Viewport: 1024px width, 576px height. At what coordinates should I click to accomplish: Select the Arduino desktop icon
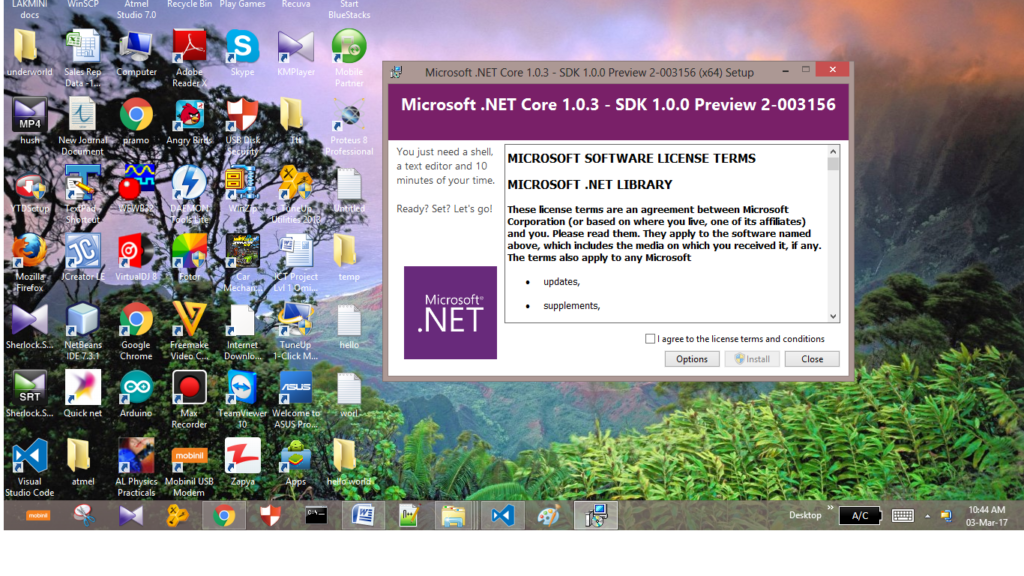[136, 394]
